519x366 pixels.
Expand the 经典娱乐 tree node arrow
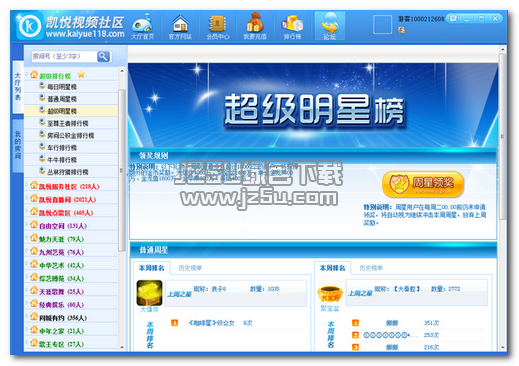point(27,303)
